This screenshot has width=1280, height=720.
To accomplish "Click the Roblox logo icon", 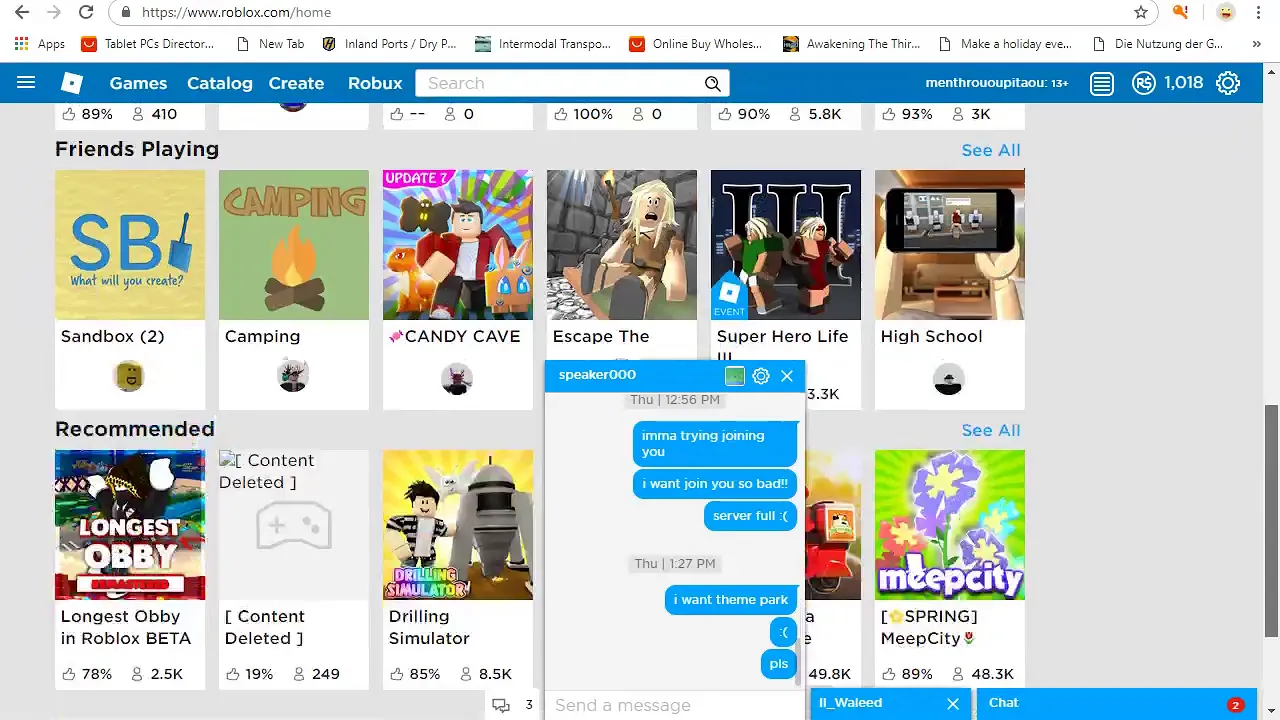I will pos(72,83).
